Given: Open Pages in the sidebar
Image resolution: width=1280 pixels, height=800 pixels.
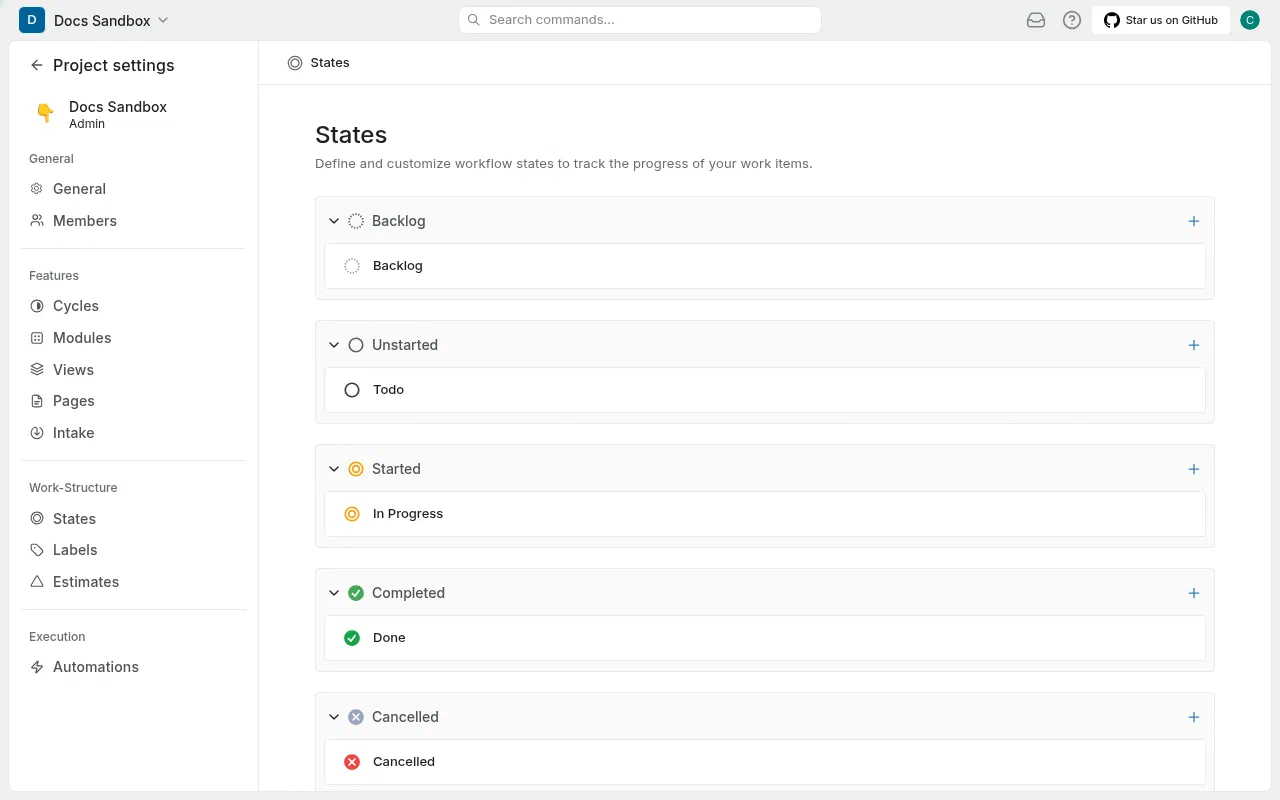Looking at the screenshot, I should [x=134, y=401].
